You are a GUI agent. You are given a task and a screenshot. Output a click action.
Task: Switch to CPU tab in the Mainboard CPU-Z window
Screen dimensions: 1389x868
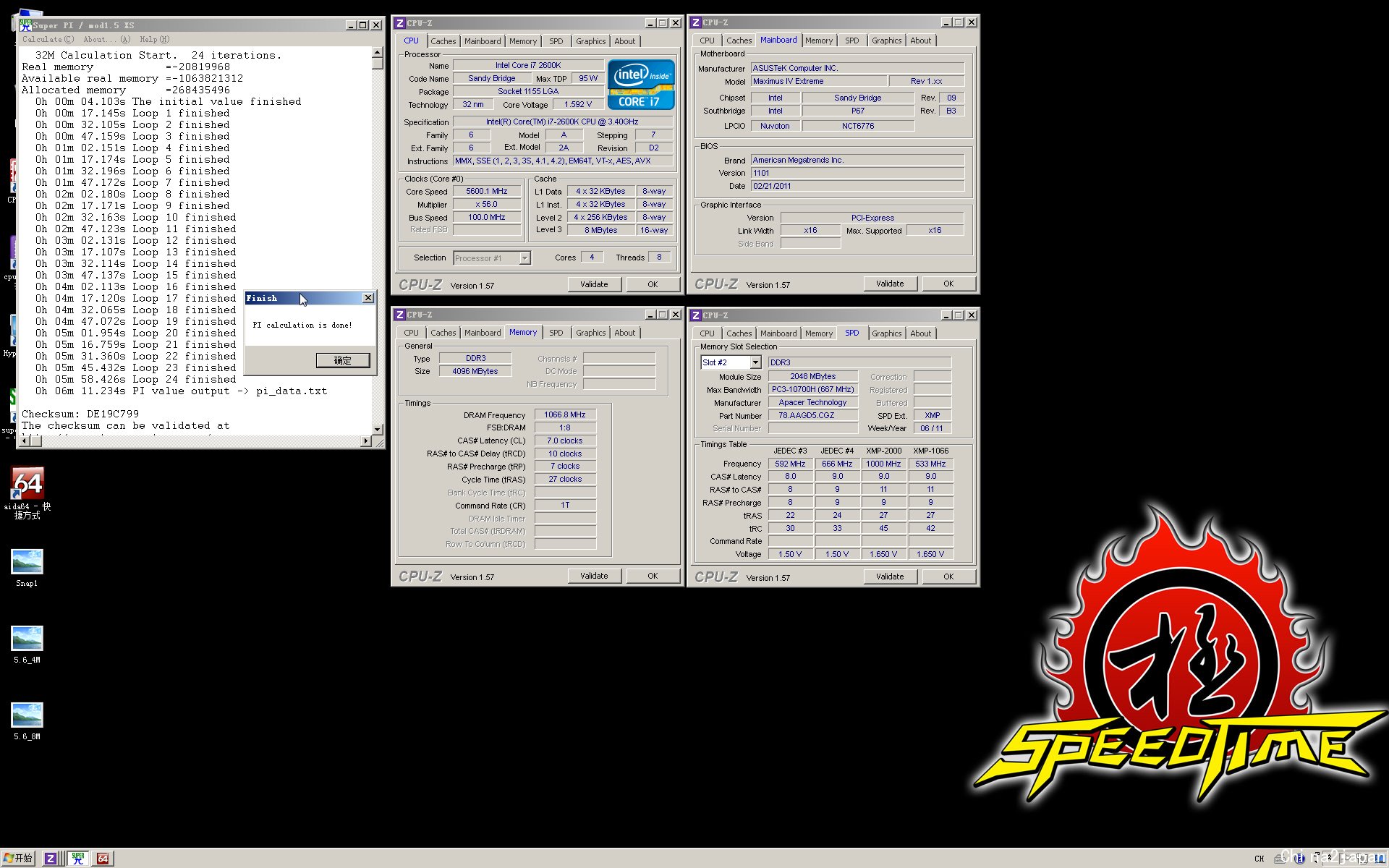(707, 41)
